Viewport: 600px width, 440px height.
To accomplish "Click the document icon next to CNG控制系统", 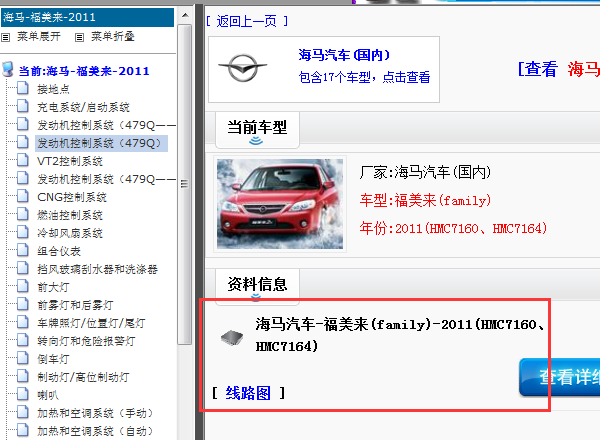I will (23, 196).
